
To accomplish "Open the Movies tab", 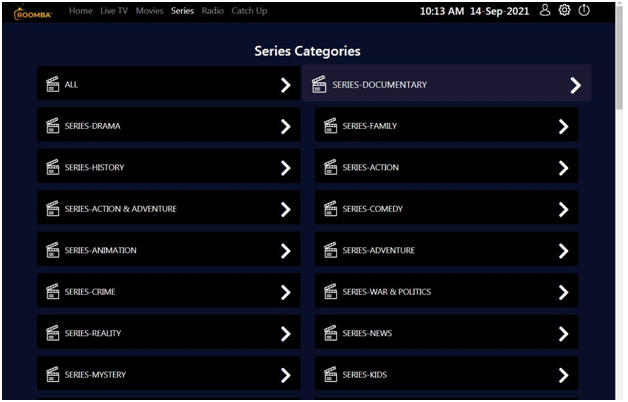I will pos(149,11).
